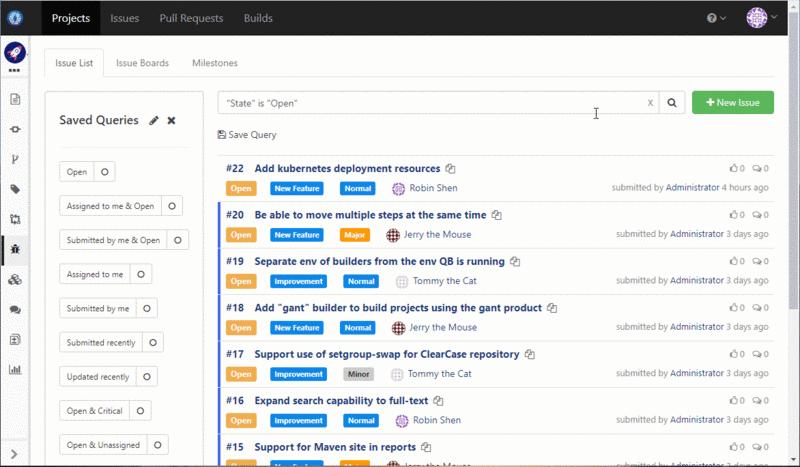Click the New Issue button
This screenshot has height=467, width=800.
click(732, 103)
